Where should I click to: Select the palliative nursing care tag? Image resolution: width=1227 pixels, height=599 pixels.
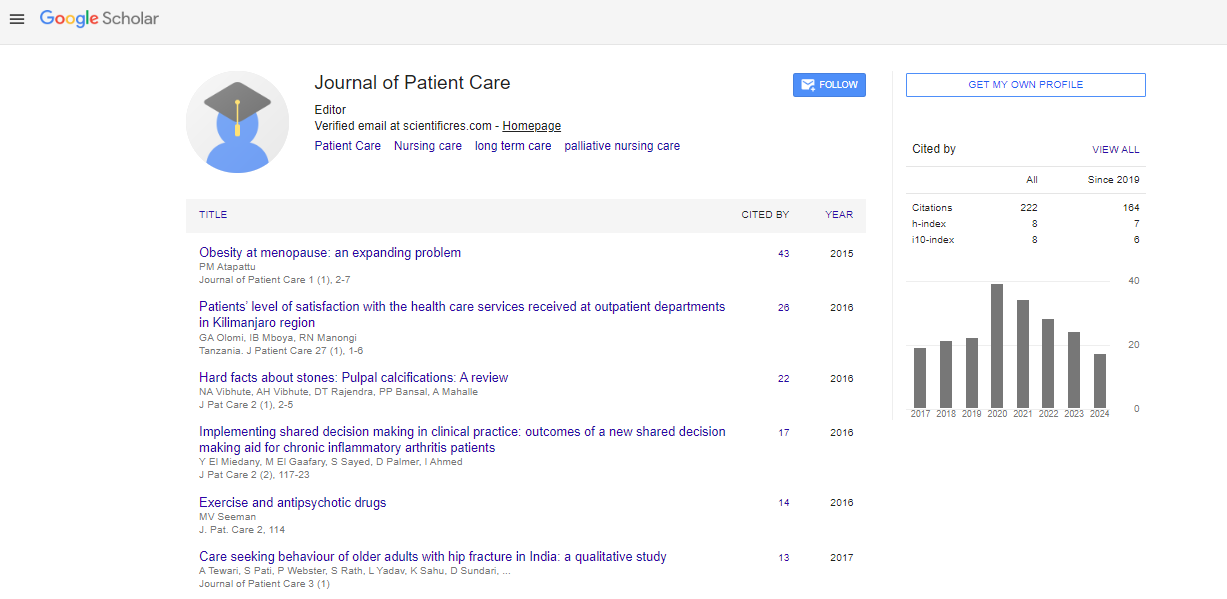click(622, 146)
